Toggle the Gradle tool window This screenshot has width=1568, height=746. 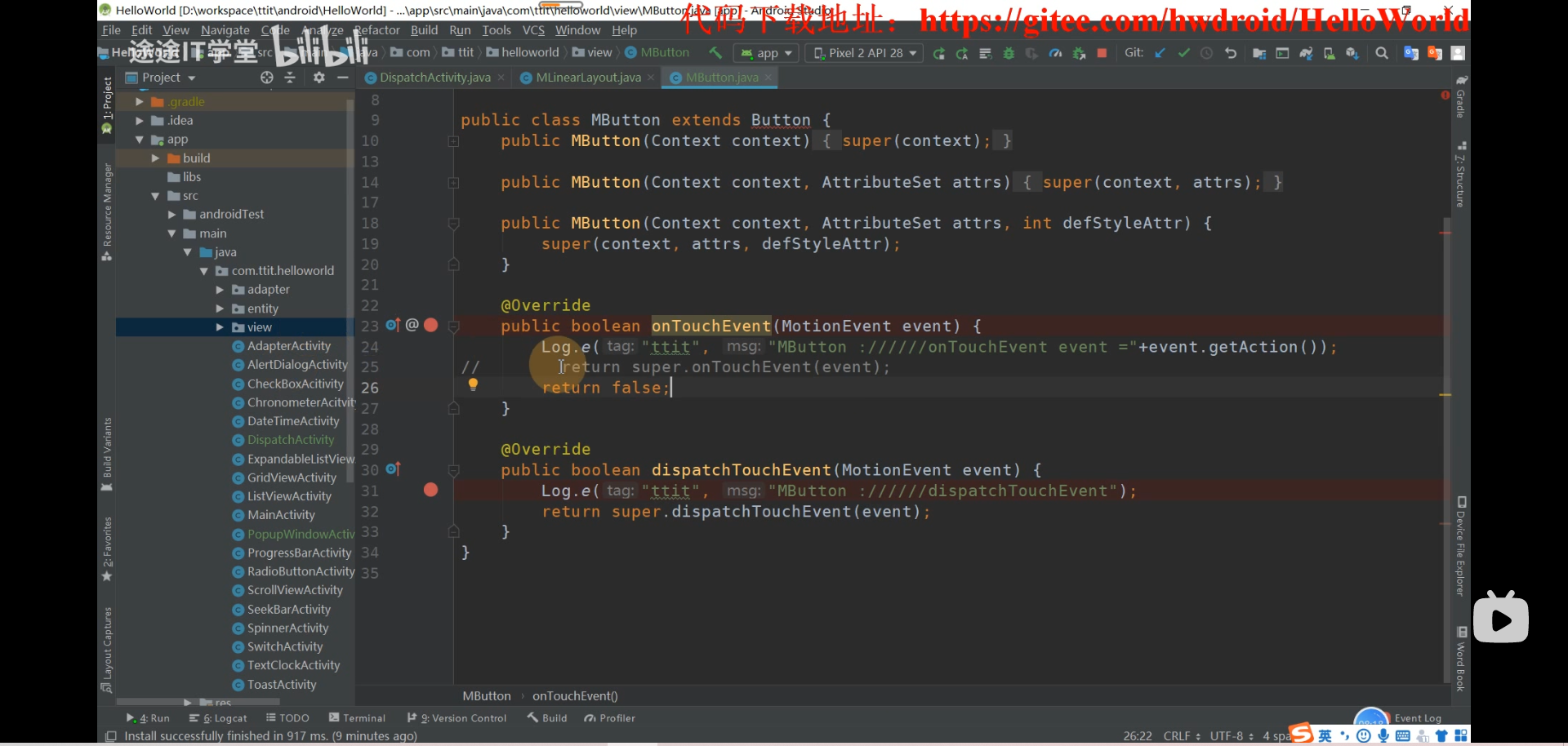pyautogui.click(x=1461, y=96)
